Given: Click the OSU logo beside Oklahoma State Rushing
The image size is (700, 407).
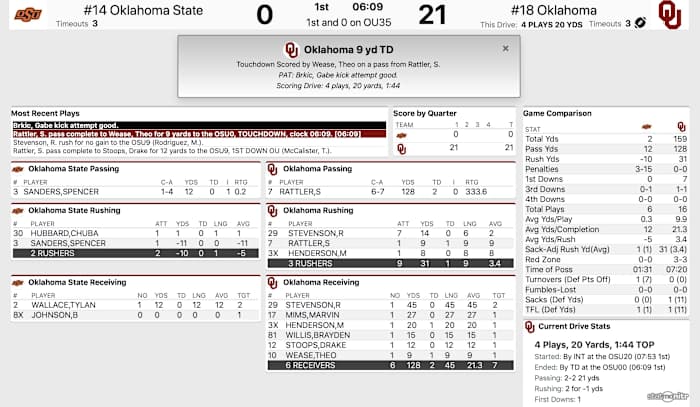Looking at the screenshot, I should 18,210.
